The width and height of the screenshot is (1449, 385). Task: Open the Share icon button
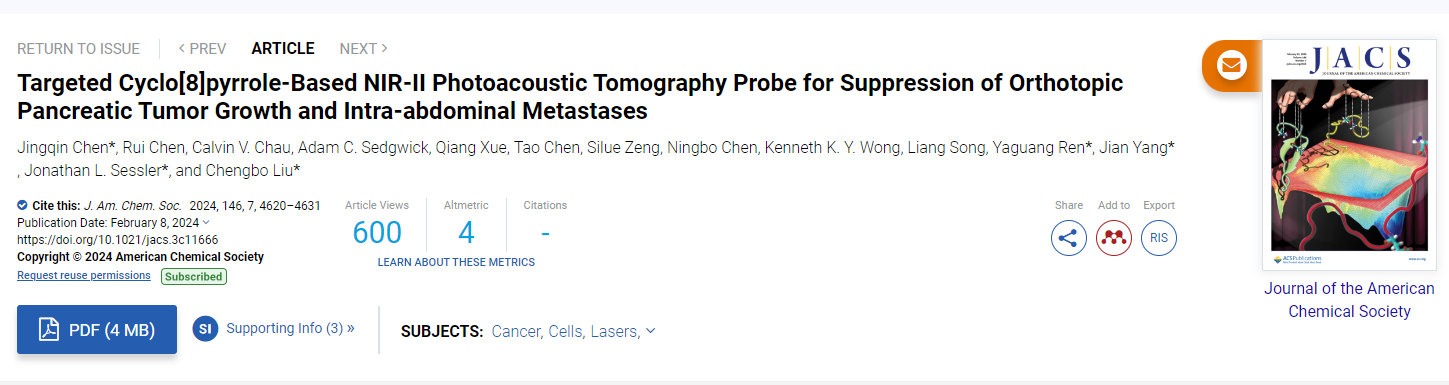pyautogui.click(x=1069, y=238)
